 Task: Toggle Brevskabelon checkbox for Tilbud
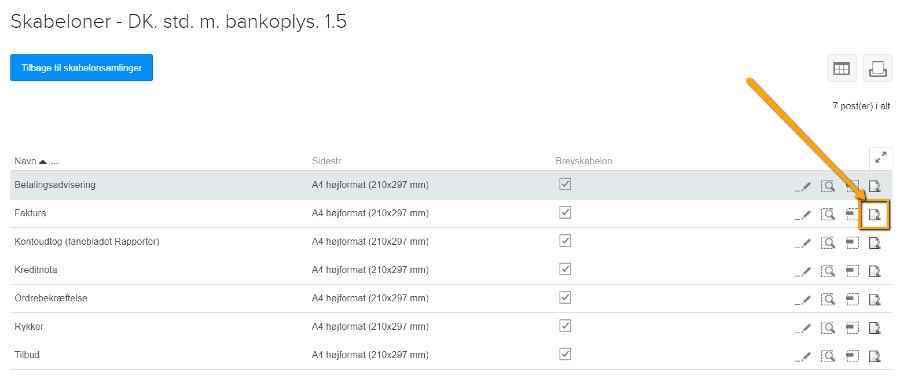coord(565,354)
